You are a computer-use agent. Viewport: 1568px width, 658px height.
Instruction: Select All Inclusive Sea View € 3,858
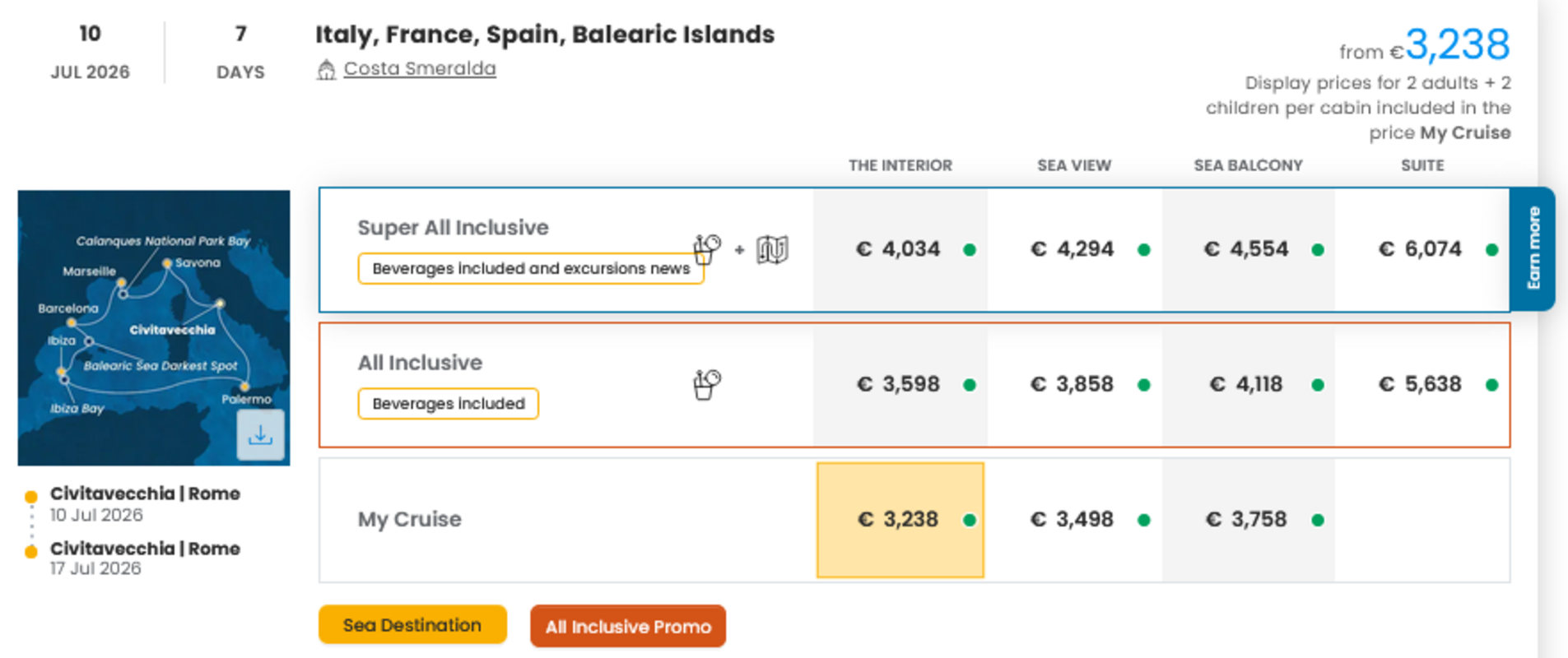tap(1072, 384)
